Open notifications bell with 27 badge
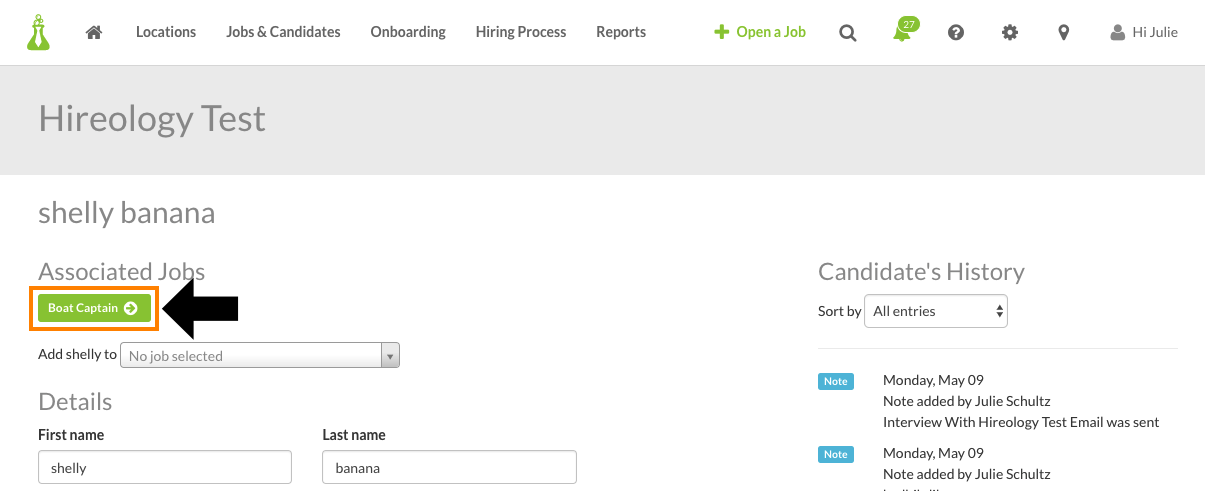The image size is (1205, 491). coord(904,30)
